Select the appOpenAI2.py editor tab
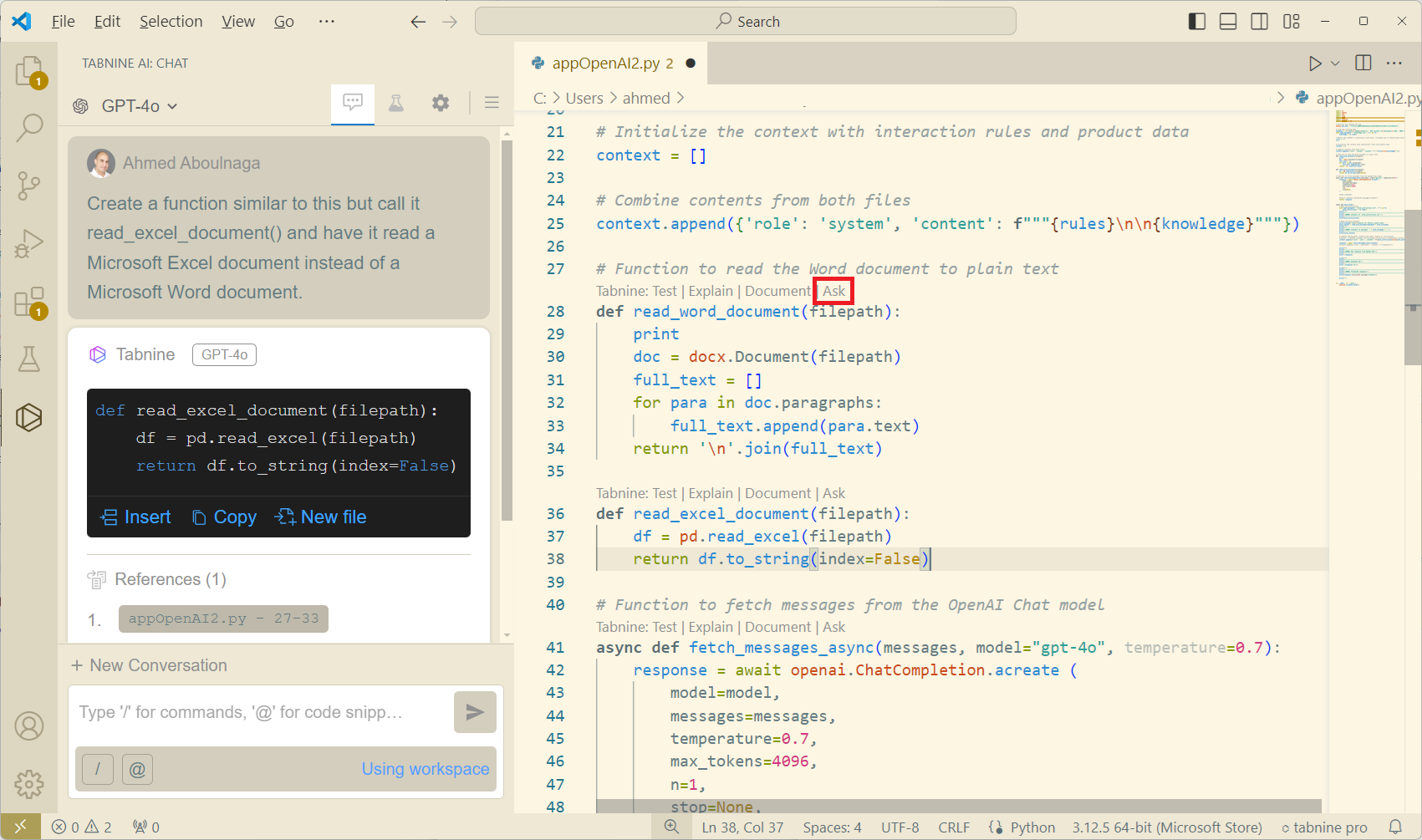This screenshot has height=840, width=1422. pos(606,64)
